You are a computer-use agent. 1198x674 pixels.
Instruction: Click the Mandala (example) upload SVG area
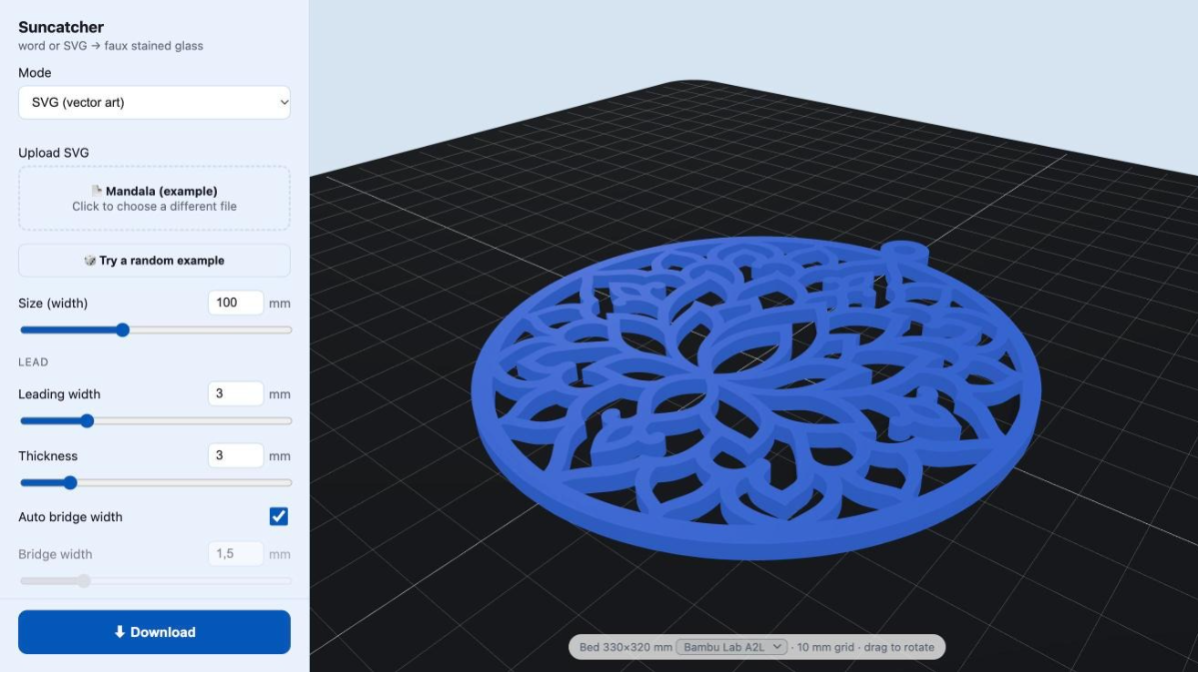[x=154, y=199]
